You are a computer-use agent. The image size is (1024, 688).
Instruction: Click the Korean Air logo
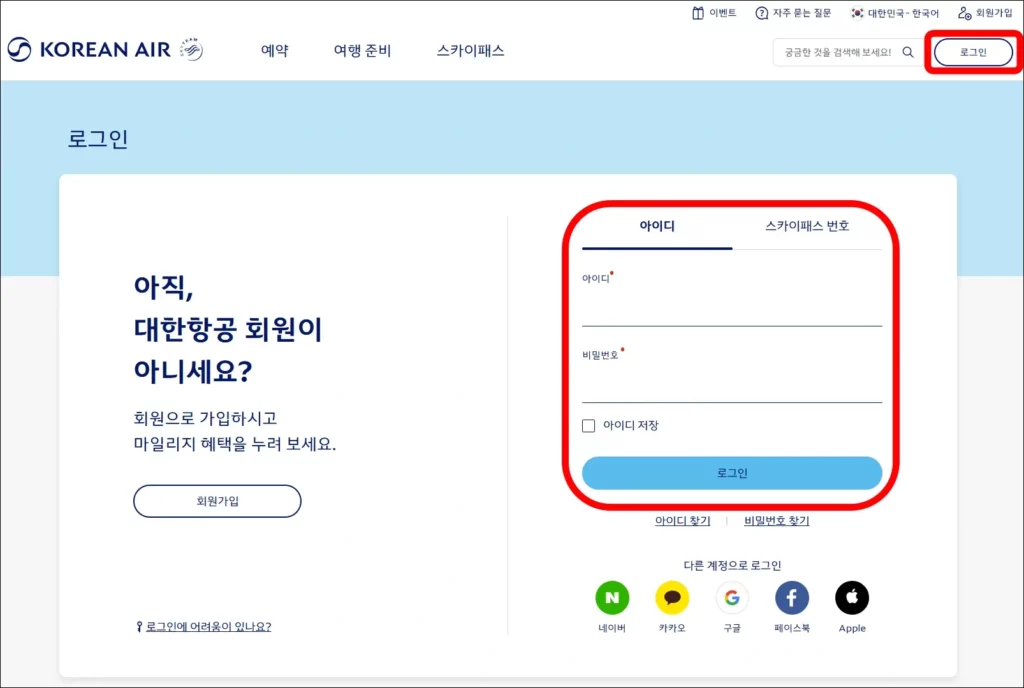[x=89, y=50]
